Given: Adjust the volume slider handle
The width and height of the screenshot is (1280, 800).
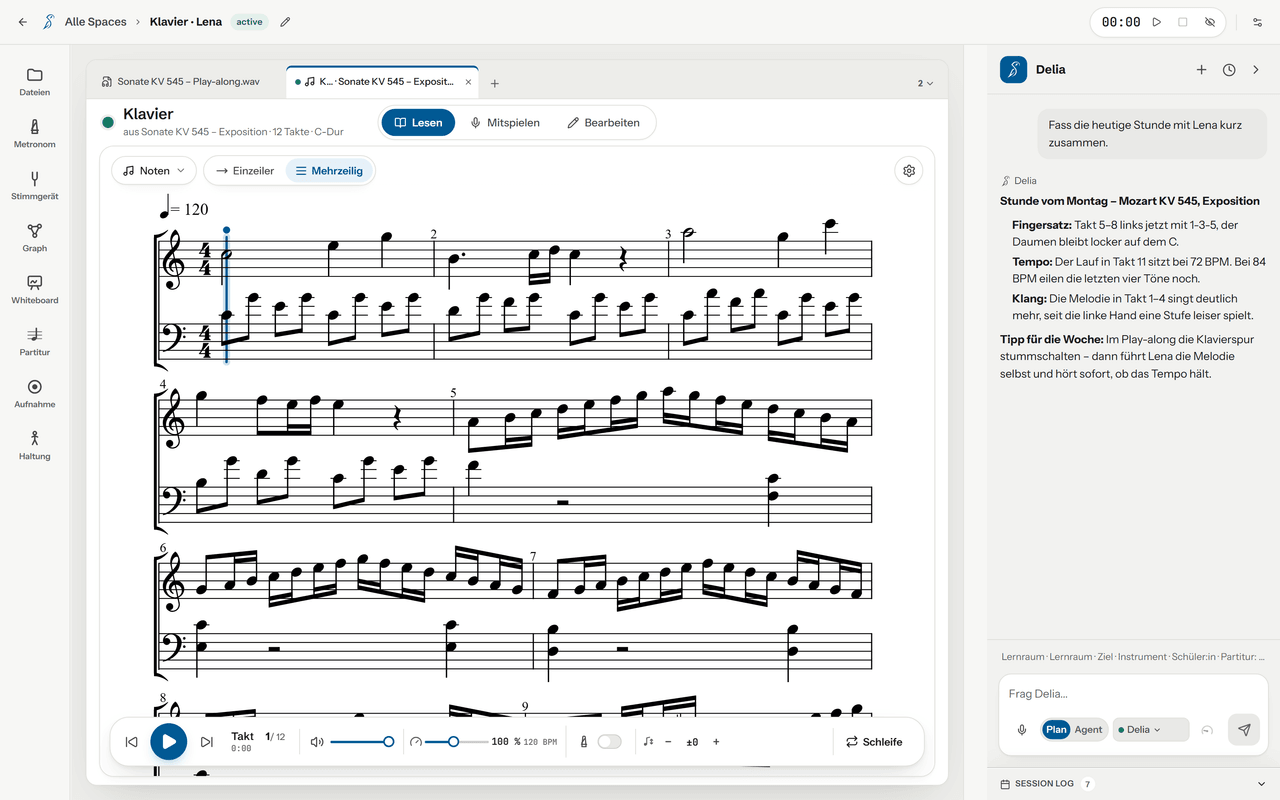Looking at the screenshot, I should click(x=389, y=742).
